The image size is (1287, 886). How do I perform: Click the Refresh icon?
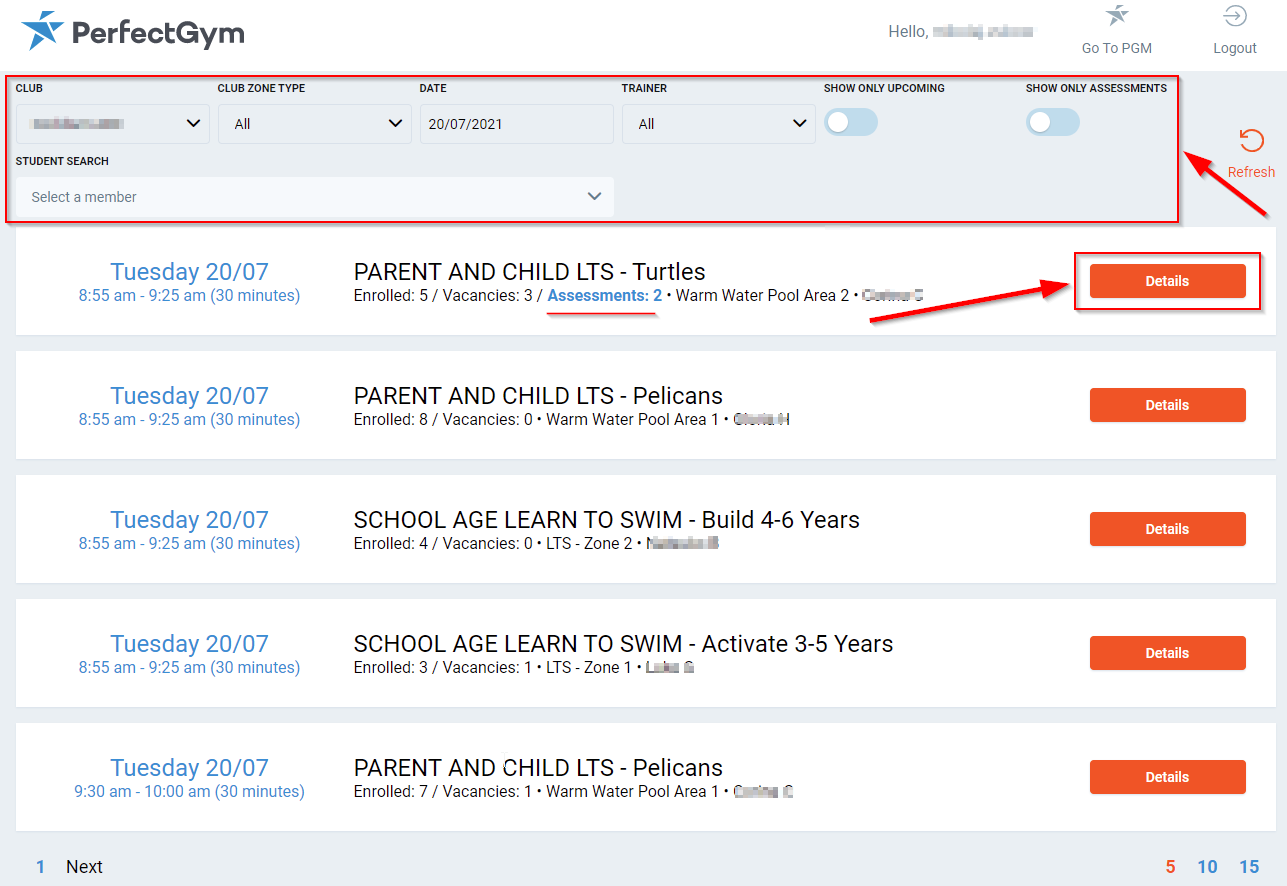(x=1250, y=141)
